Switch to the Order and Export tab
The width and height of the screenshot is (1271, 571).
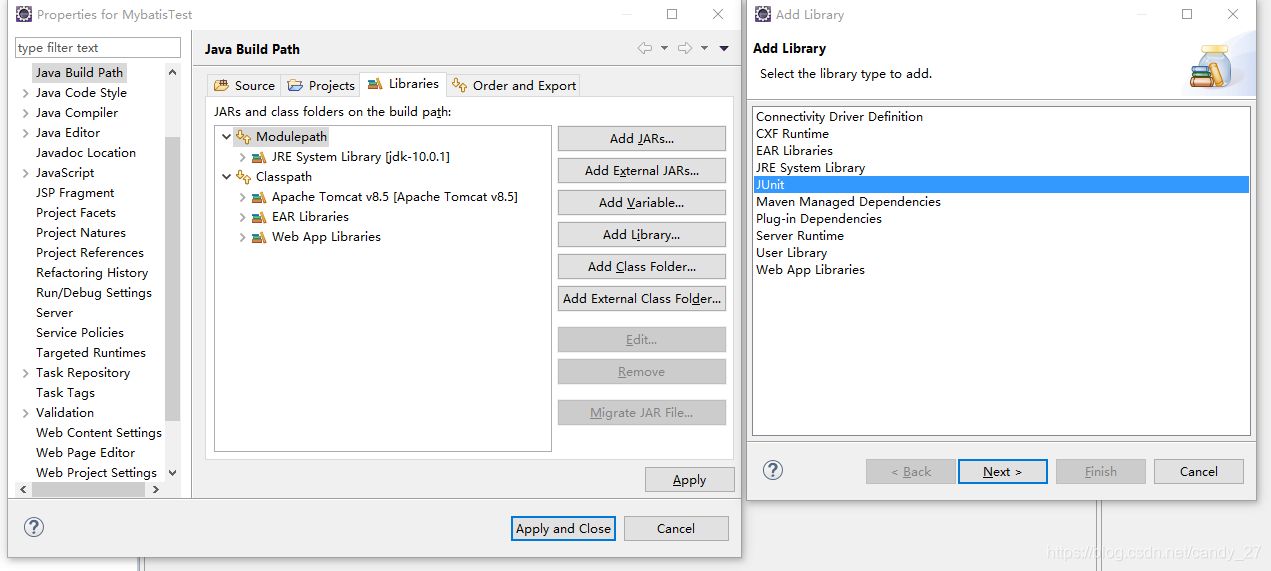[513, 85]
